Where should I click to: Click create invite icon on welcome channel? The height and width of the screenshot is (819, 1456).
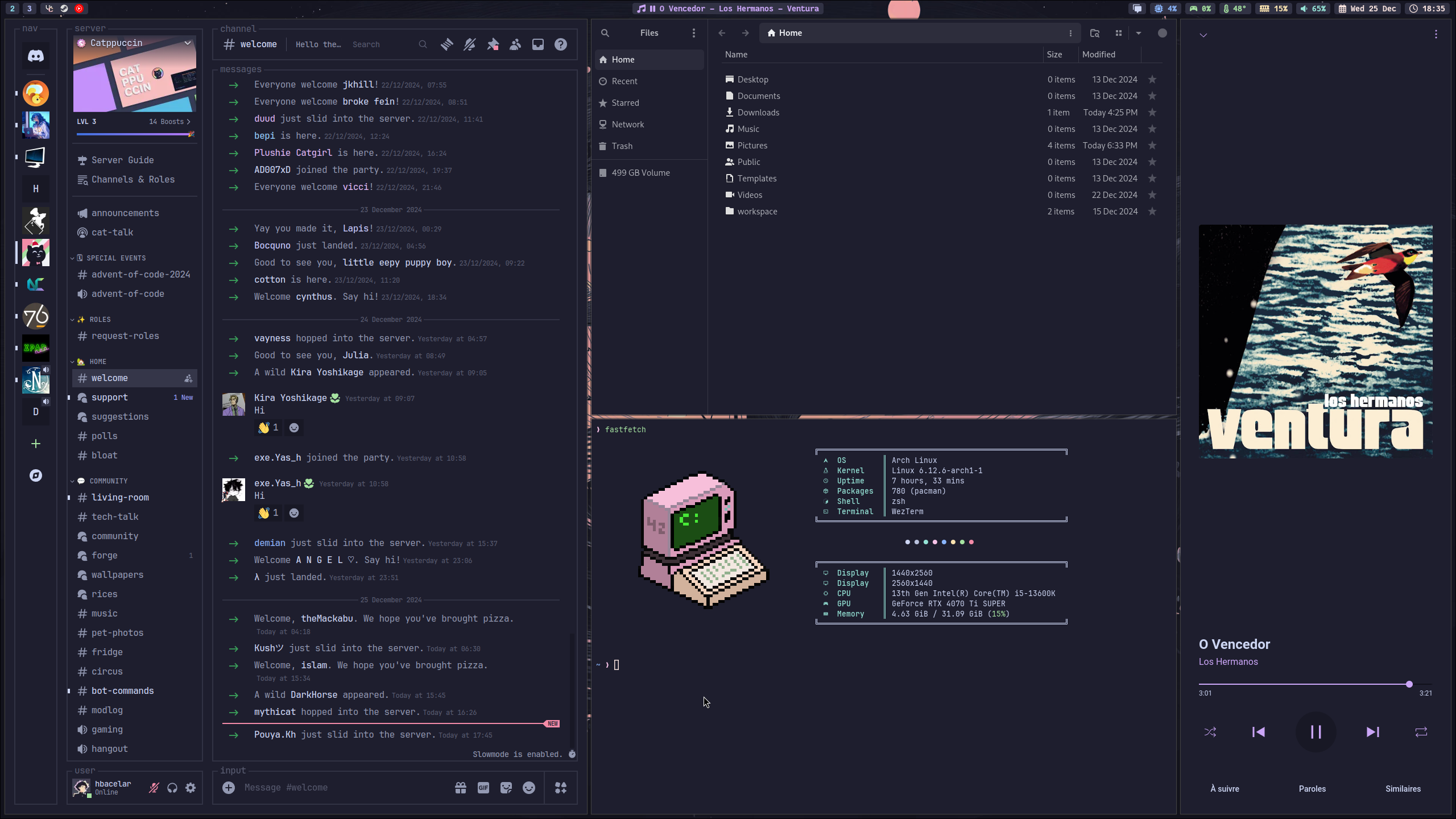pyautogui.click(x=188, y=378)
